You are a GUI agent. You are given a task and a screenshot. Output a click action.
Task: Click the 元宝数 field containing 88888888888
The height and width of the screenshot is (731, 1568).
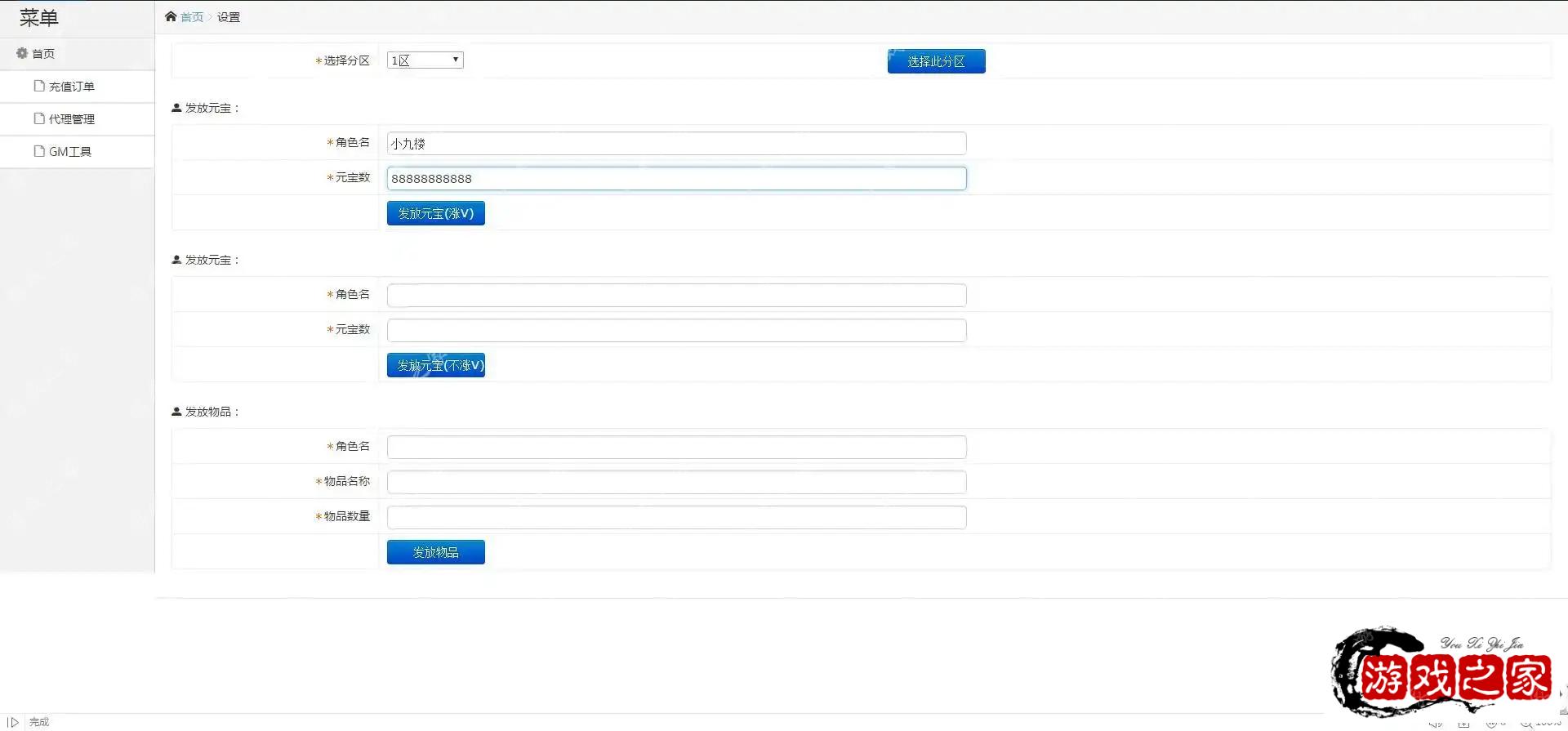(676, 179)
